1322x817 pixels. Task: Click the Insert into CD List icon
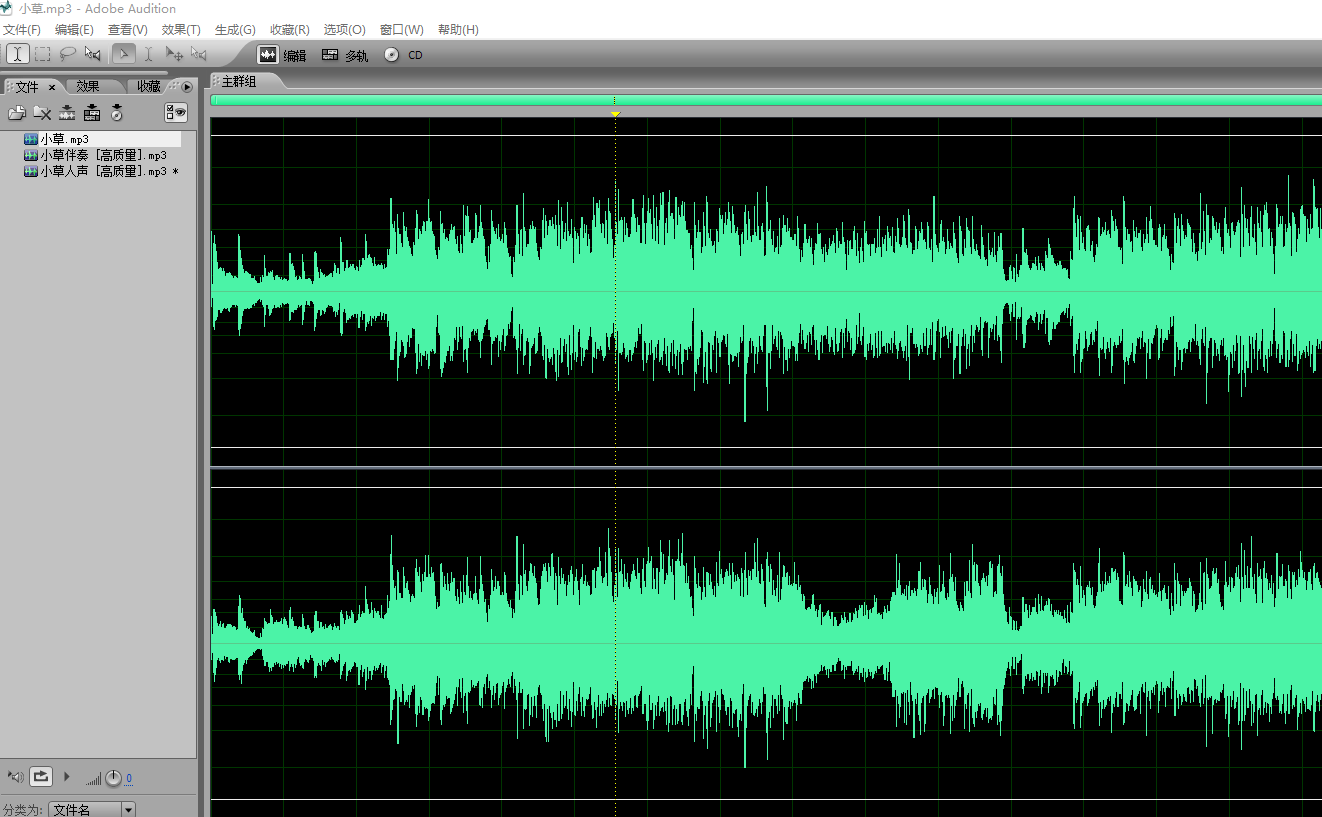[117, 113]
